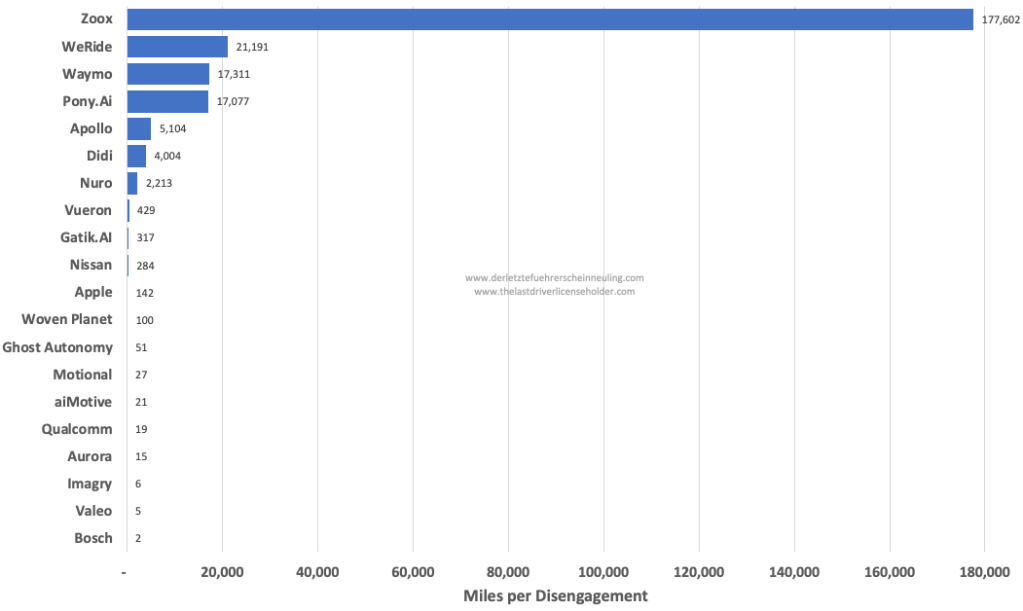Click the Woven Planet category label

point(67,320)
